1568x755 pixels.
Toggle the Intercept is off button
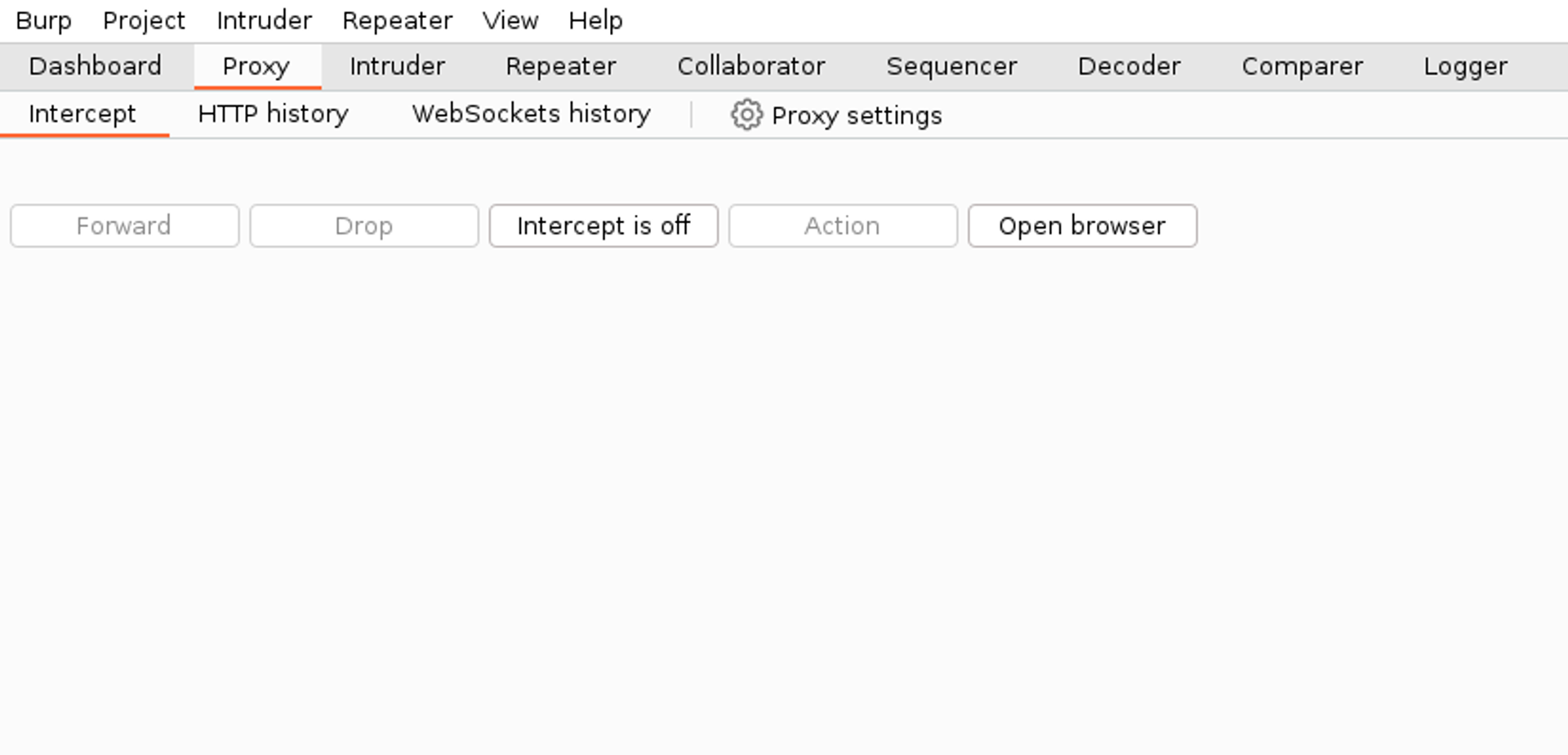(604, 226)
